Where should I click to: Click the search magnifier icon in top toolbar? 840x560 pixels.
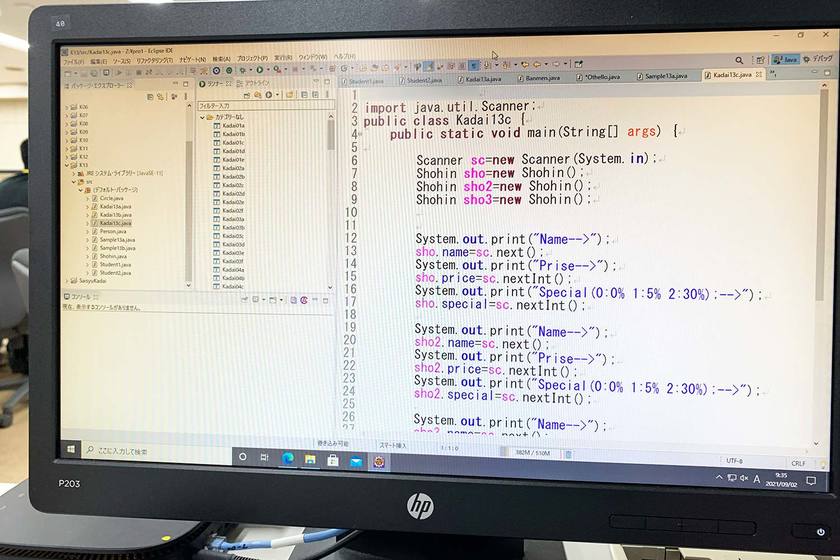739,60
